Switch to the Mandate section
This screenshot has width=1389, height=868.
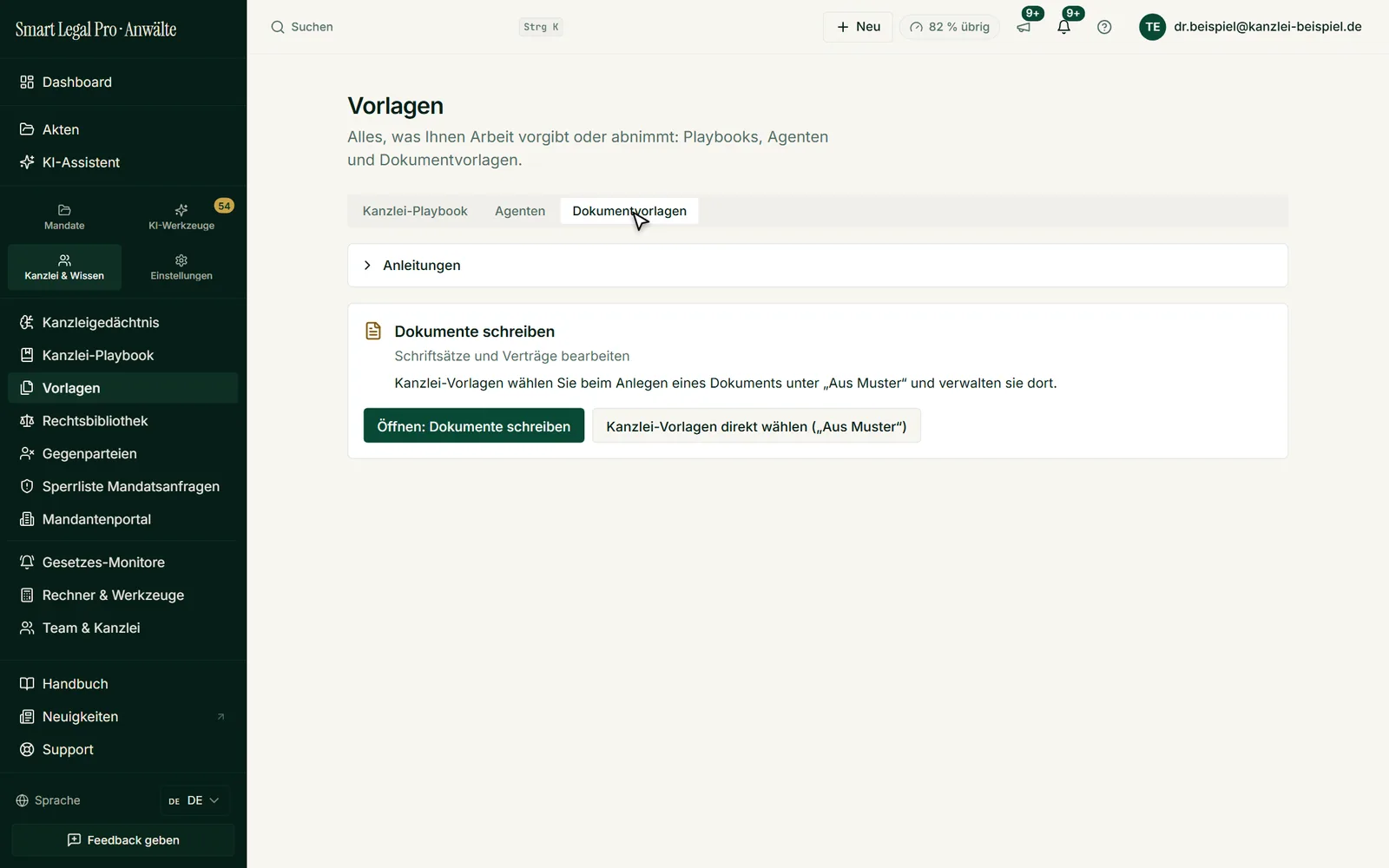64,217
